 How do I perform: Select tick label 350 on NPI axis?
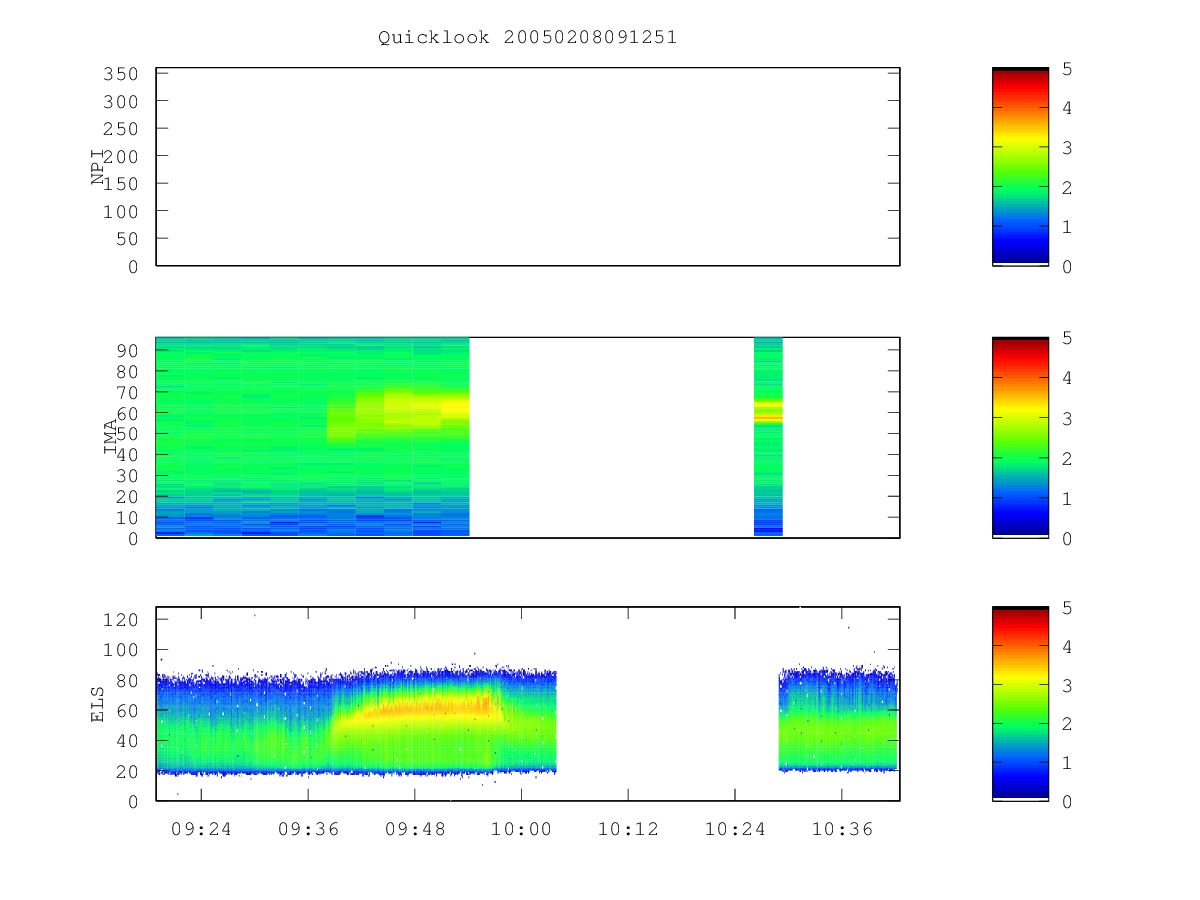119,74
